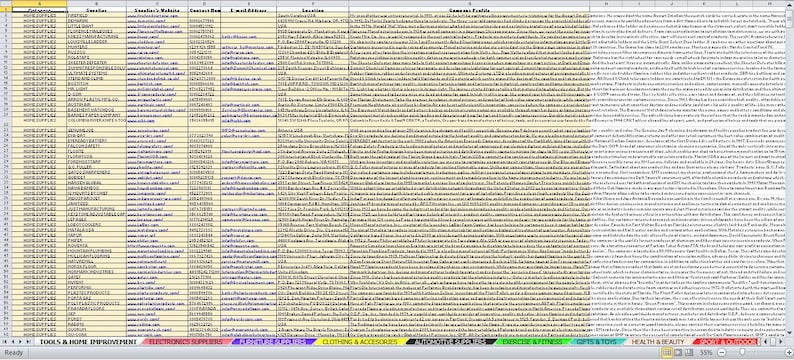Open the SPORT & OUTDOOR sheet tab
The width and height of the screenshot is (794, 360).
pos(725,342)
